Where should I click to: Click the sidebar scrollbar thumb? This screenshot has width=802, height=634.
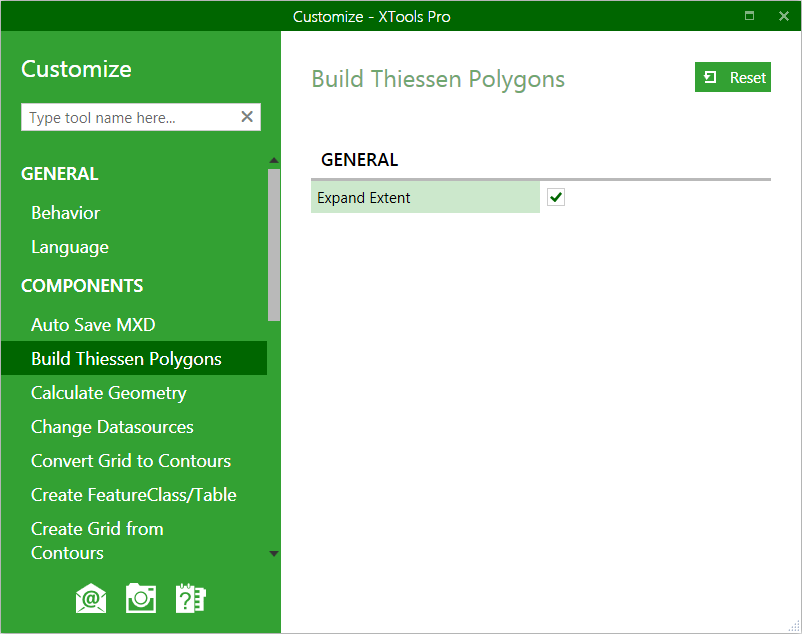click(274, 245)
